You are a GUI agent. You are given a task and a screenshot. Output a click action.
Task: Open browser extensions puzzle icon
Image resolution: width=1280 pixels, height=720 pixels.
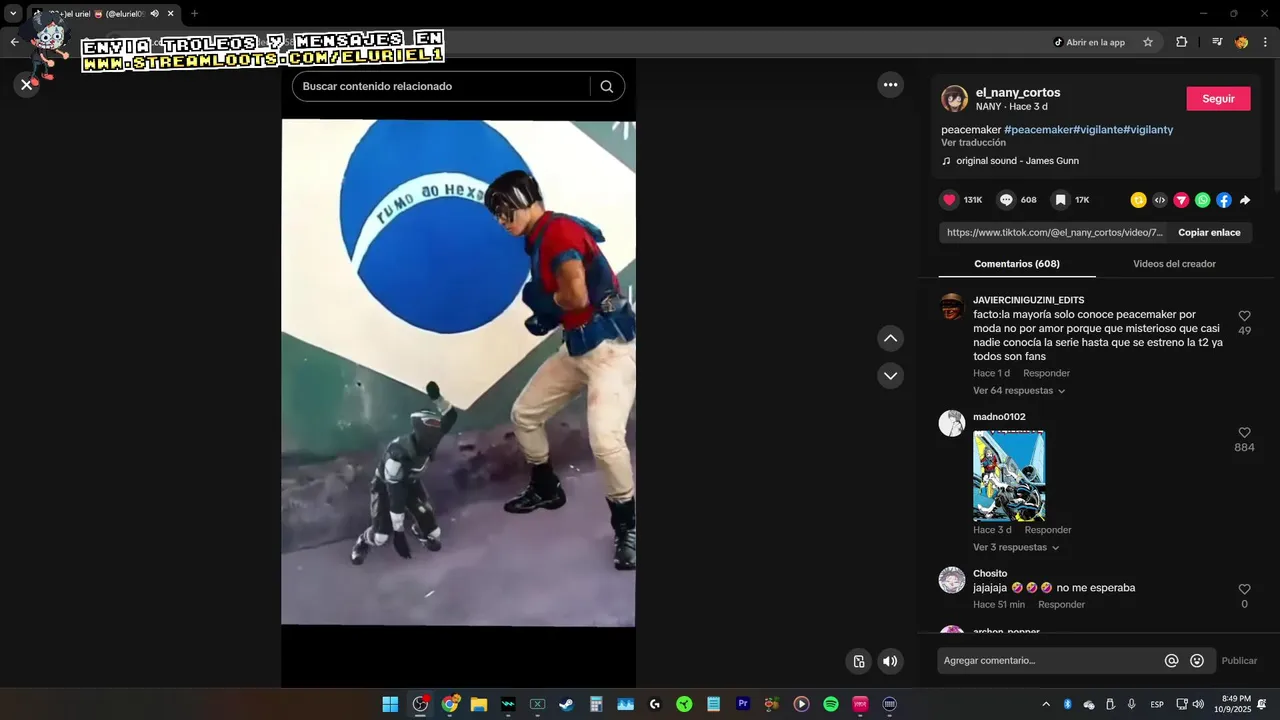pos(1182,42)
